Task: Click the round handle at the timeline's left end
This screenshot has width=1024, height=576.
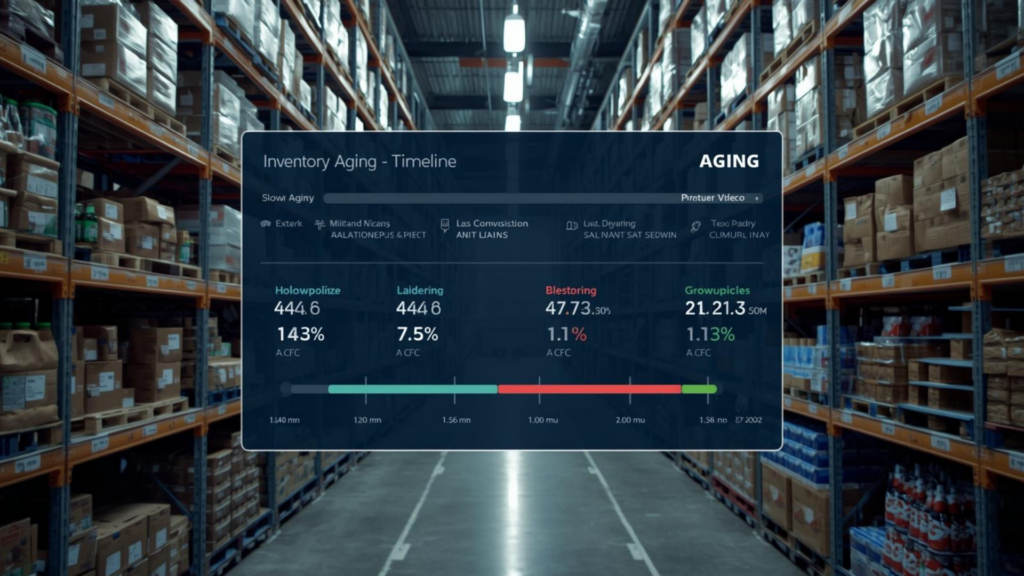Action: 285,389
